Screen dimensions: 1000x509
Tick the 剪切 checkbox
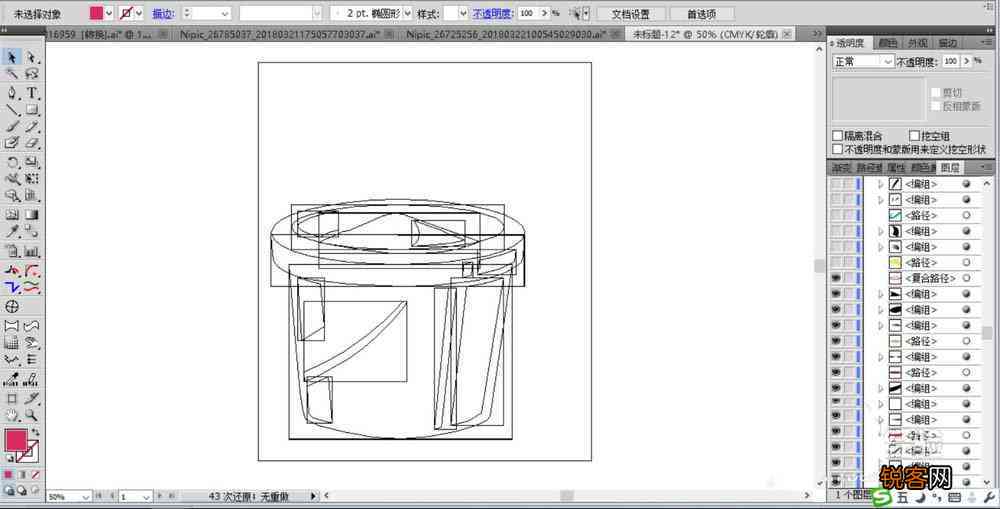[x=935, y=92]
